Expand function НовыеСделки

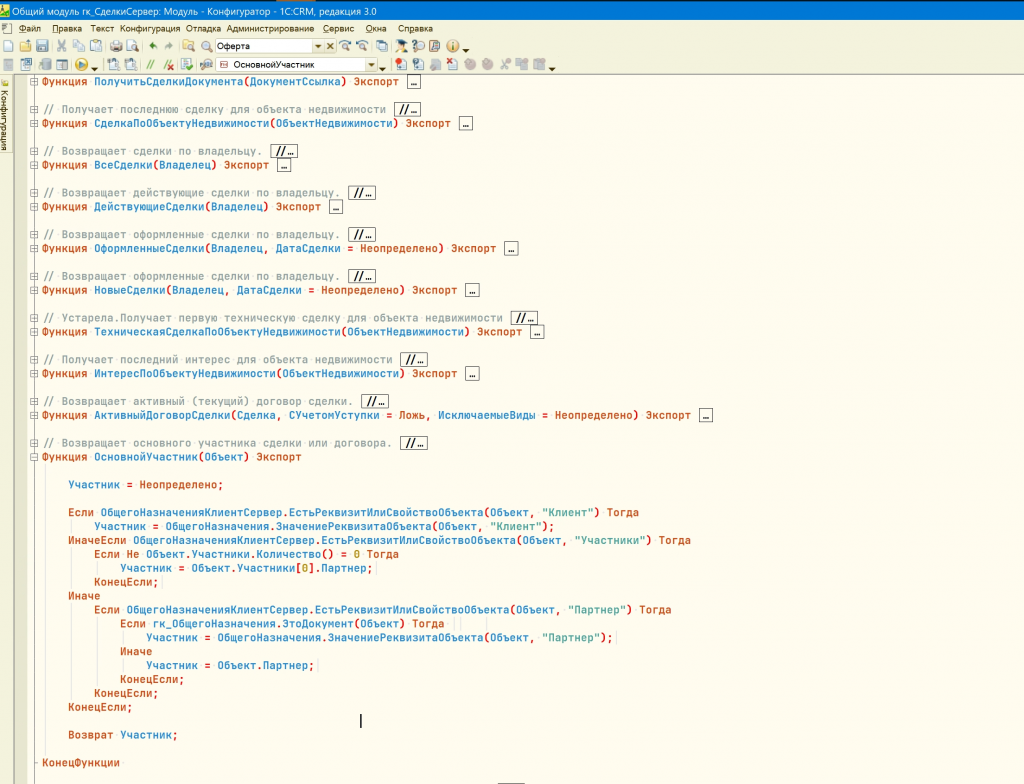coord(34,290)
